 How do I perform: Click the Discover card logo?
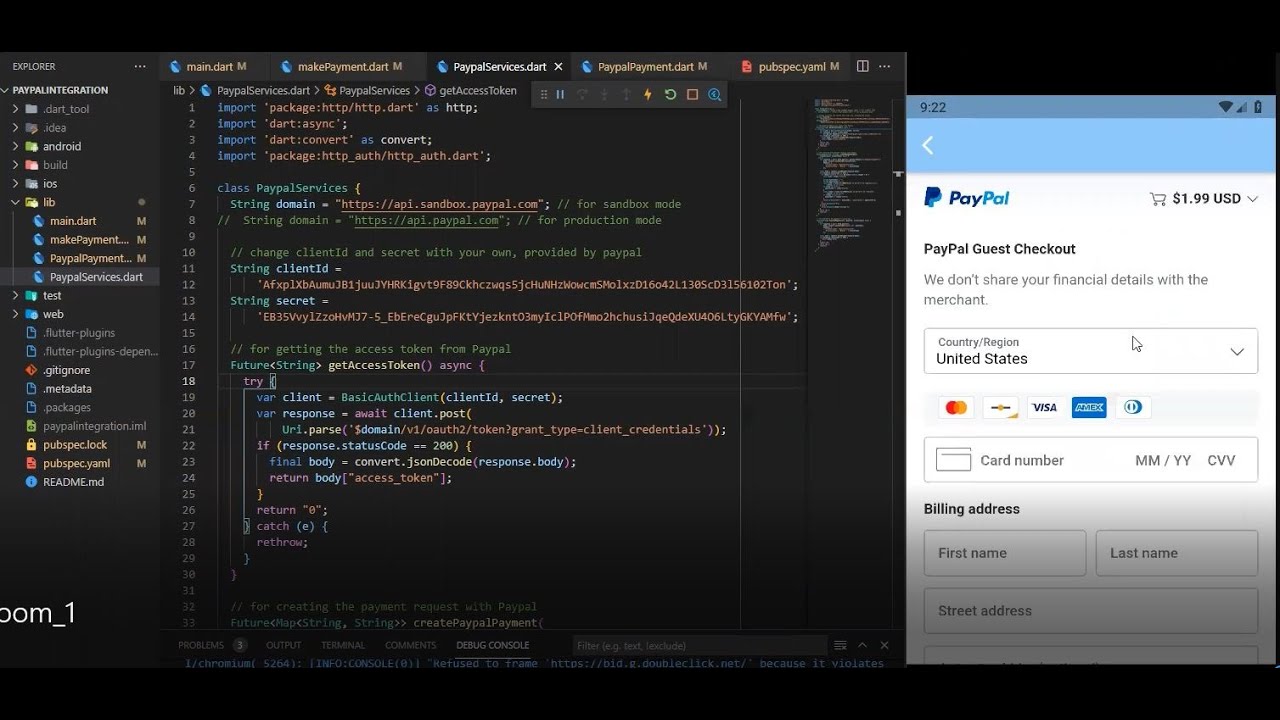[1000, 407]
